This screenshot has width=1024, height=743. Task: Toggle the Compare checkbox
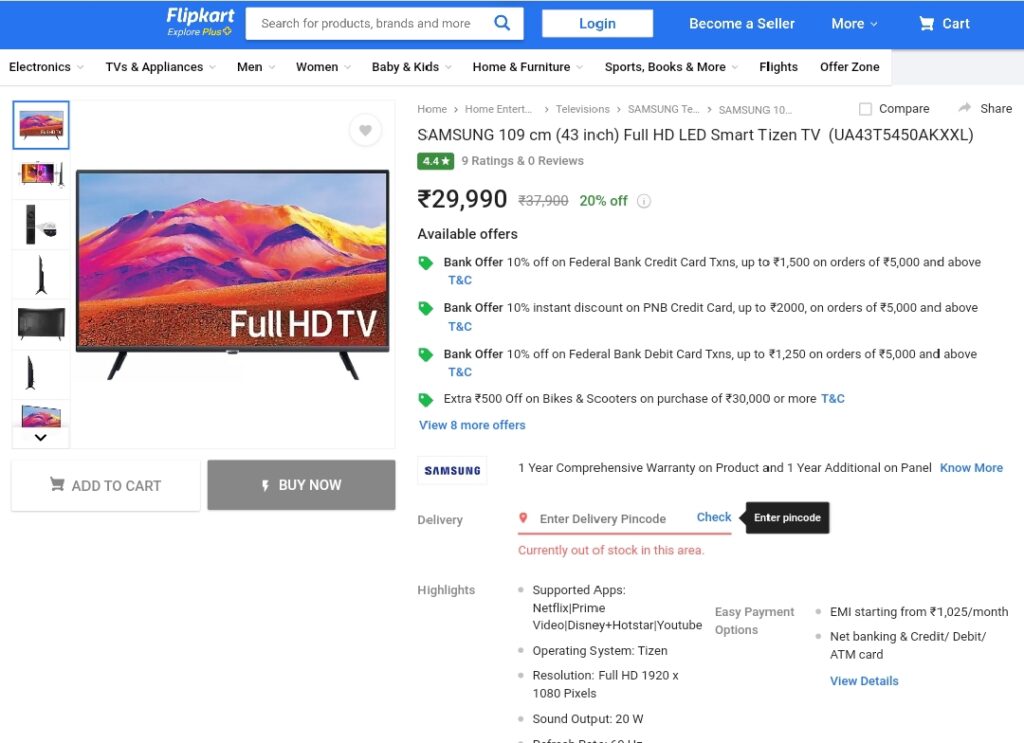(865, 109)
